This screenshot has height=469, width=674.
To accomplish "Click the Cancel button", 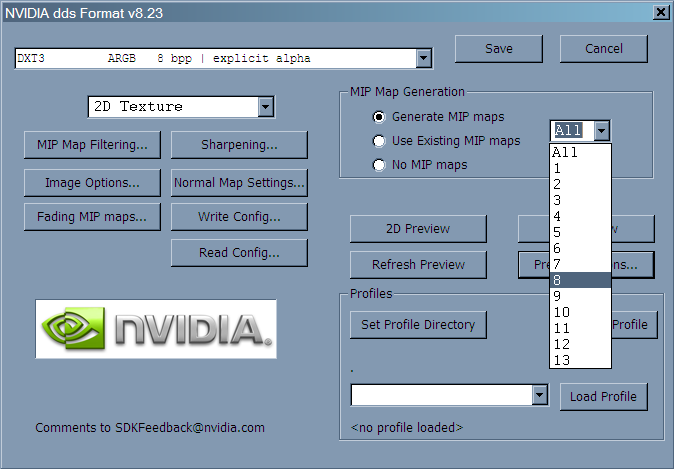I will pos(604,49).
